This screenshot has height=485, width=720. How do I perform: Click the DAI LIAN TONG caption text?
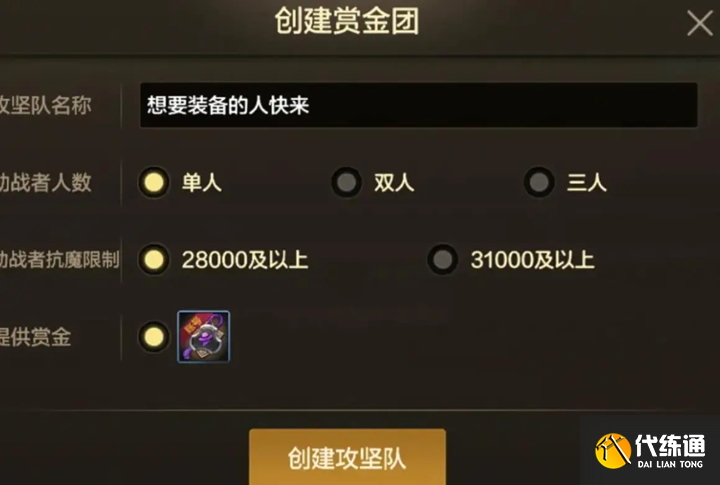(670, 464)
